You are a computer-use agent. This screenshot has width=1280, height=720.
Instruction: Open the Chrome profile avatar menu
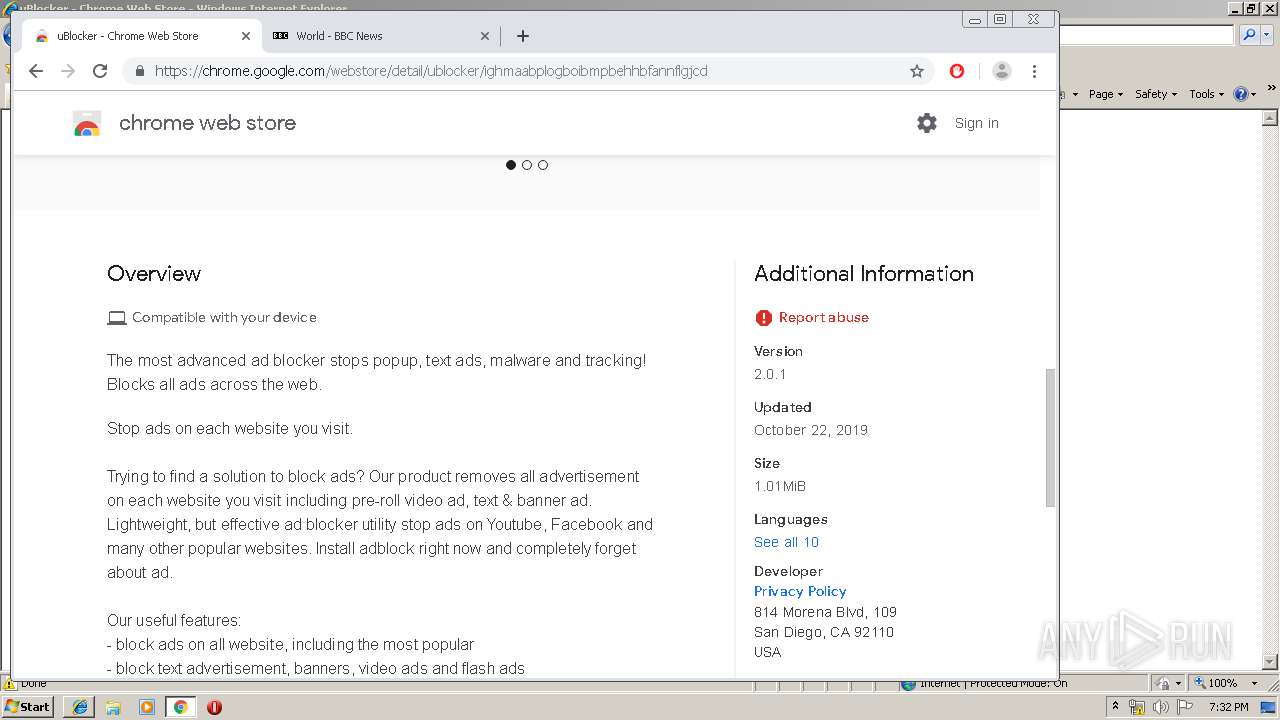click(1002, 71)
